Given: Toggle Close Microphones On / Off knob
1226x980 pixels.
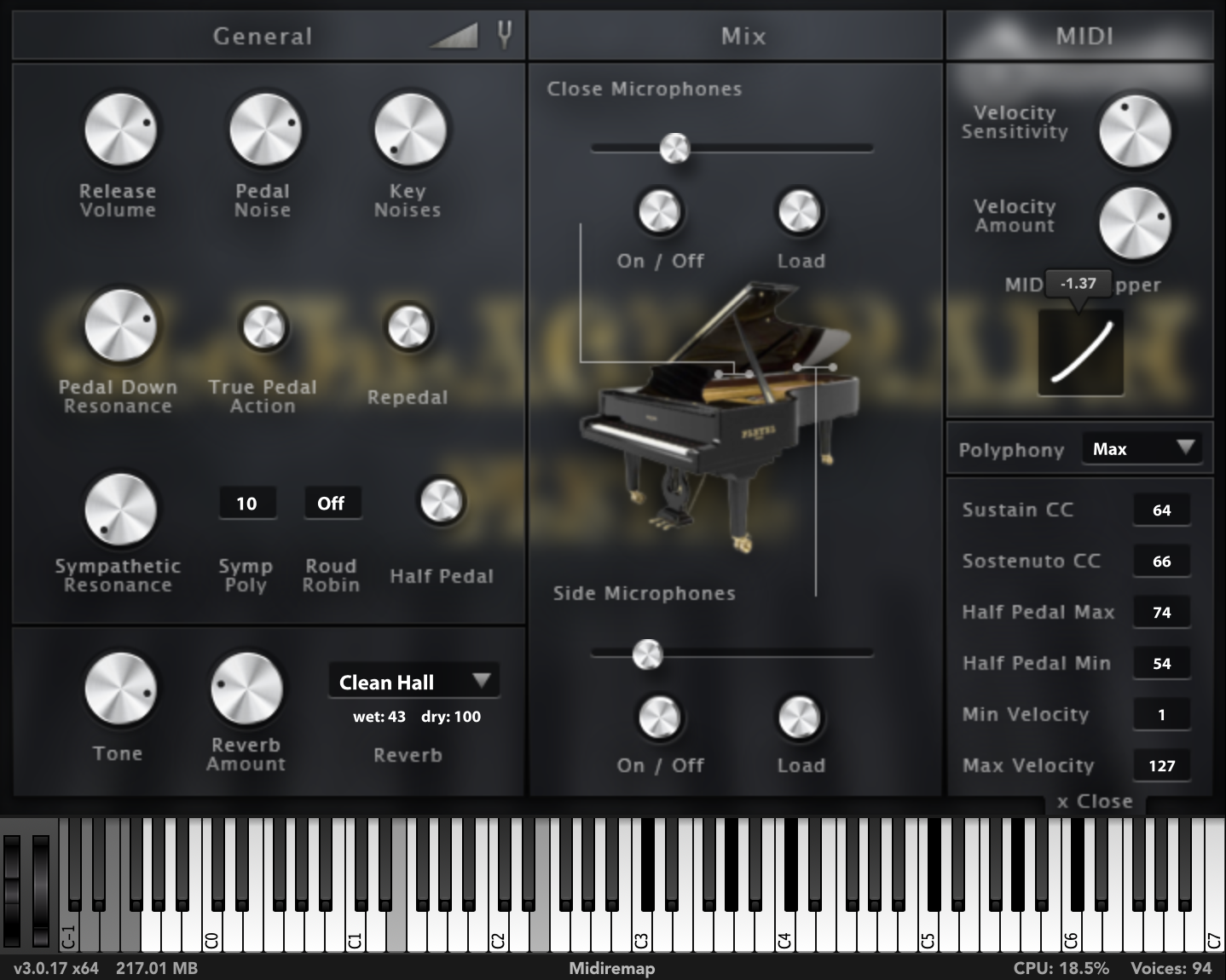Looking at the screenshot, I should [660, 211].
